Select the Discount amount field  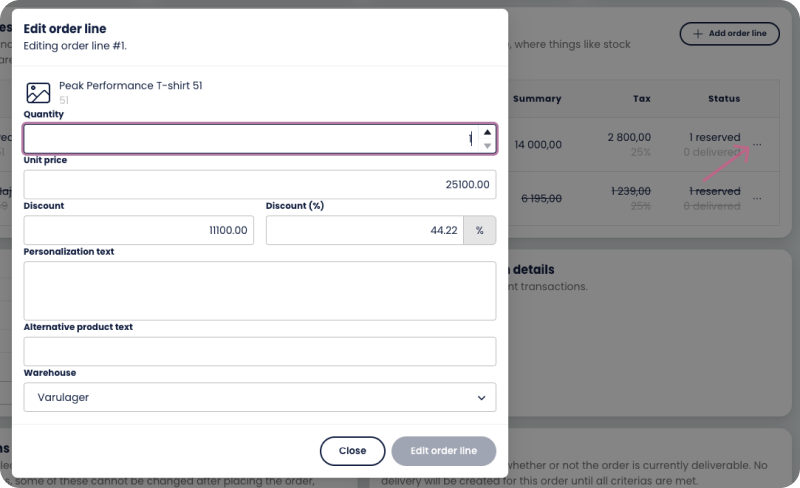pyautogui.click(x=139, y=230)
